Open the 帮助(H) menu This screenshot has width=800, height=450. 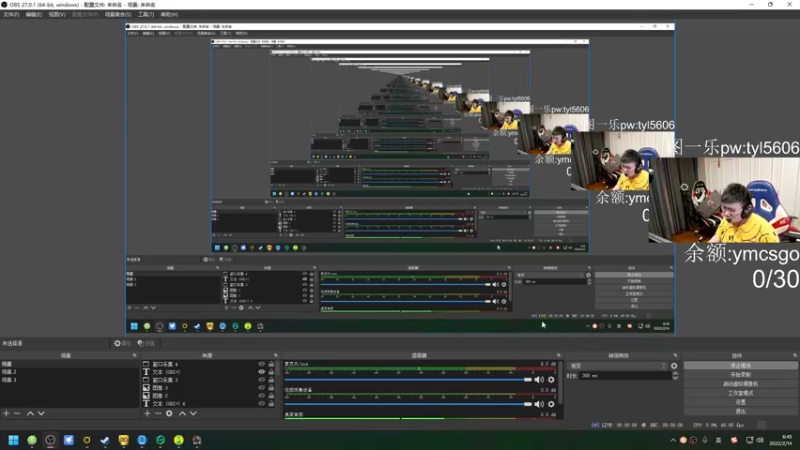[x=169, y=14]
